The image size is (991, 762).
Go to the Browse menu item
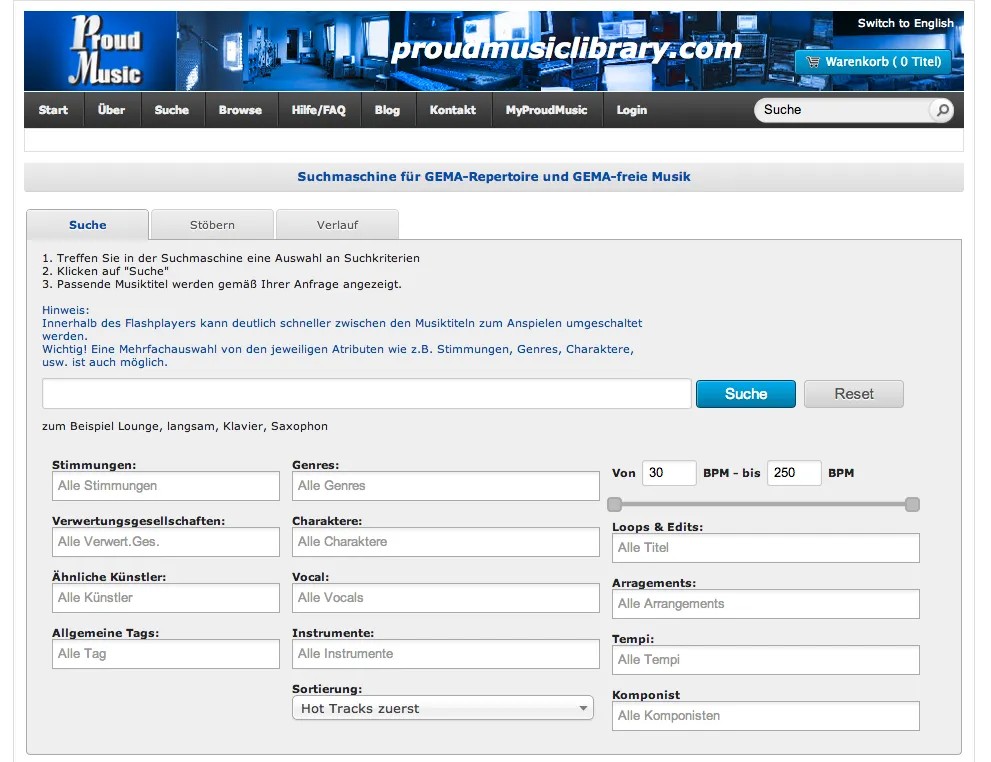point(240,110)
